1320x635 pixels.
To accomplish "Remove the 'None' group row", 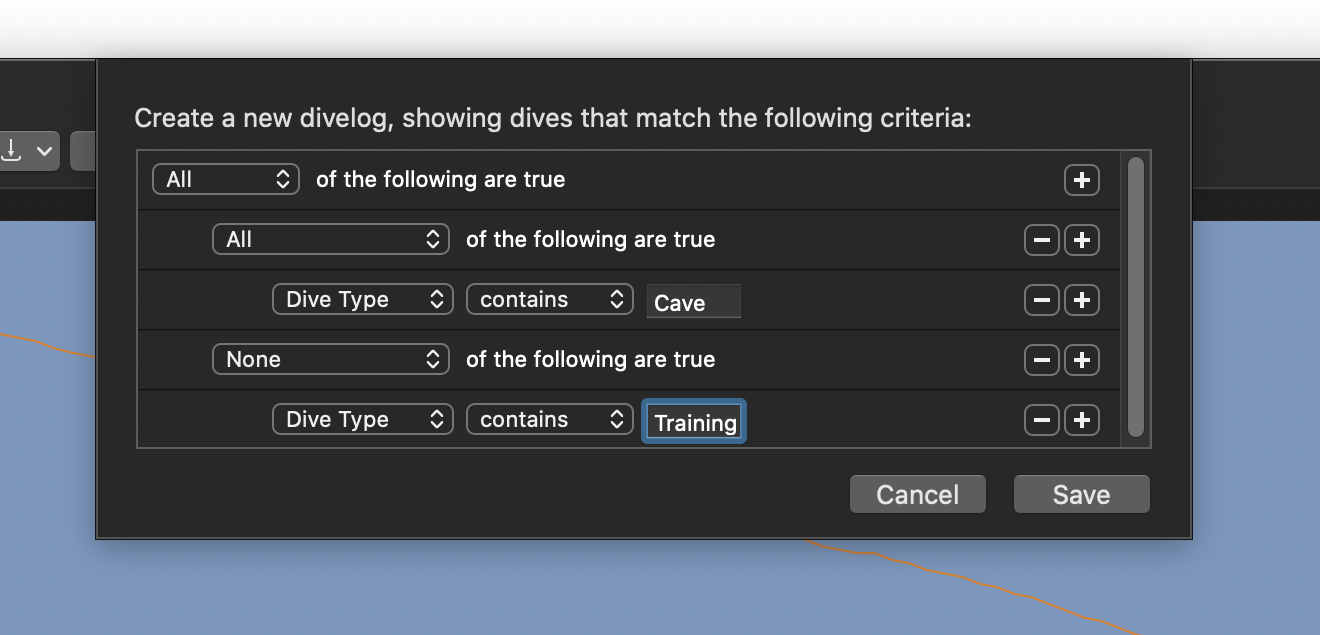I will pyautogui.click(x=1041, y=360).
